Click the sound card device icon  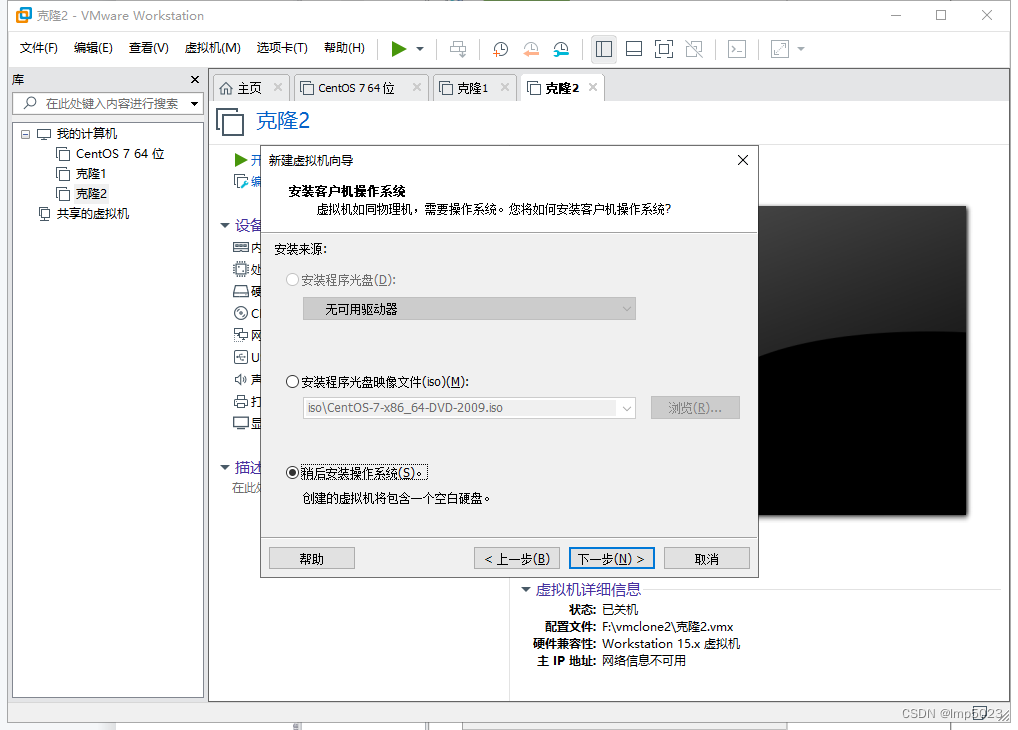click(x=241, y=379)
